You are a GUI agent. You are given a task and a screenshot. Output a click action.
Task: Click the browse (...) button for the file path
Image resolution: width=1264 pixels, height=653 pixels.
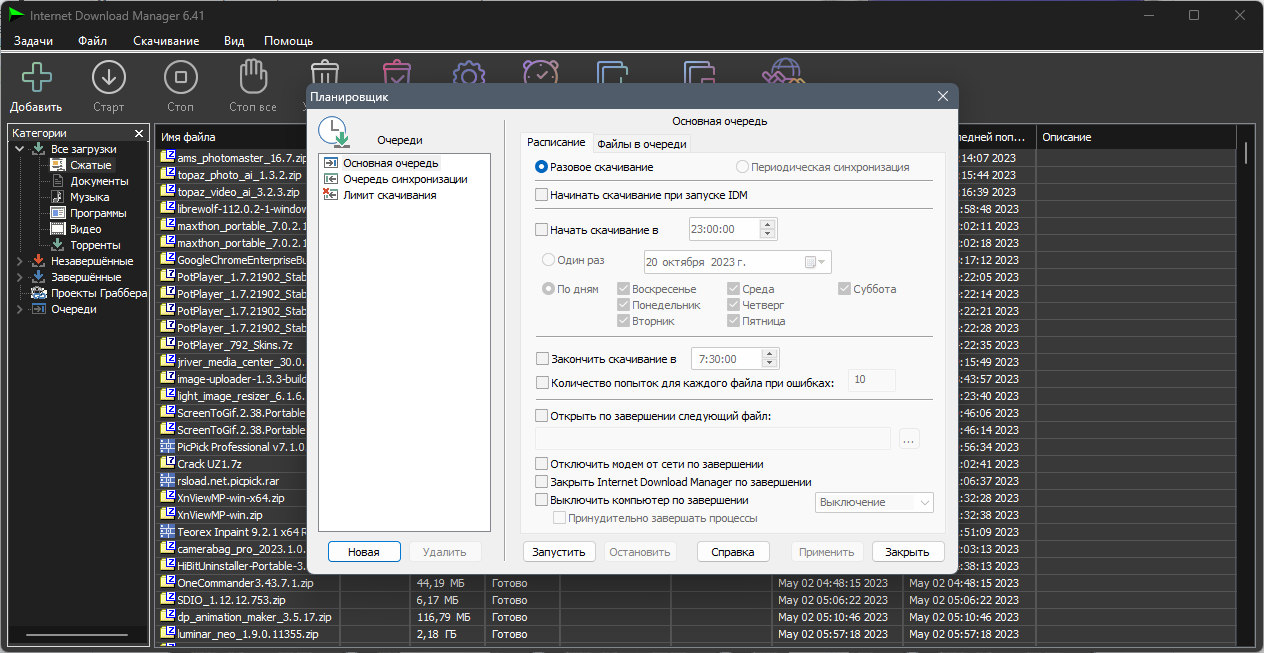909,439
